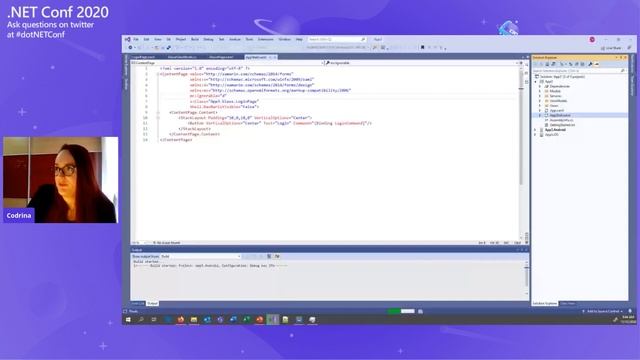Select the Views folder
The image size is (640, 360).
(x=553, y=106)
